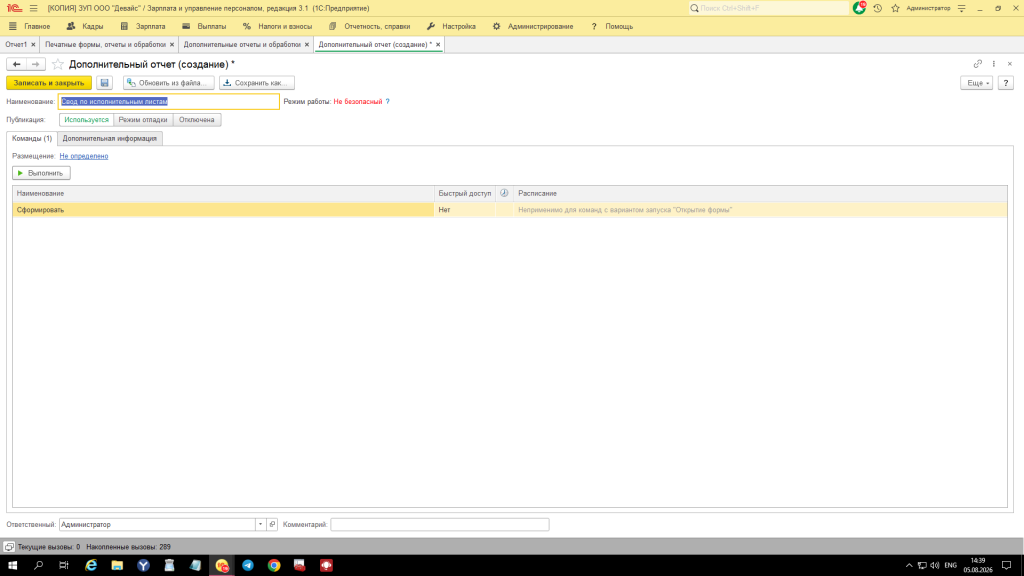Click Записать и закрыть button
This screenshot has height=576, width=1024.
(49, 83)
